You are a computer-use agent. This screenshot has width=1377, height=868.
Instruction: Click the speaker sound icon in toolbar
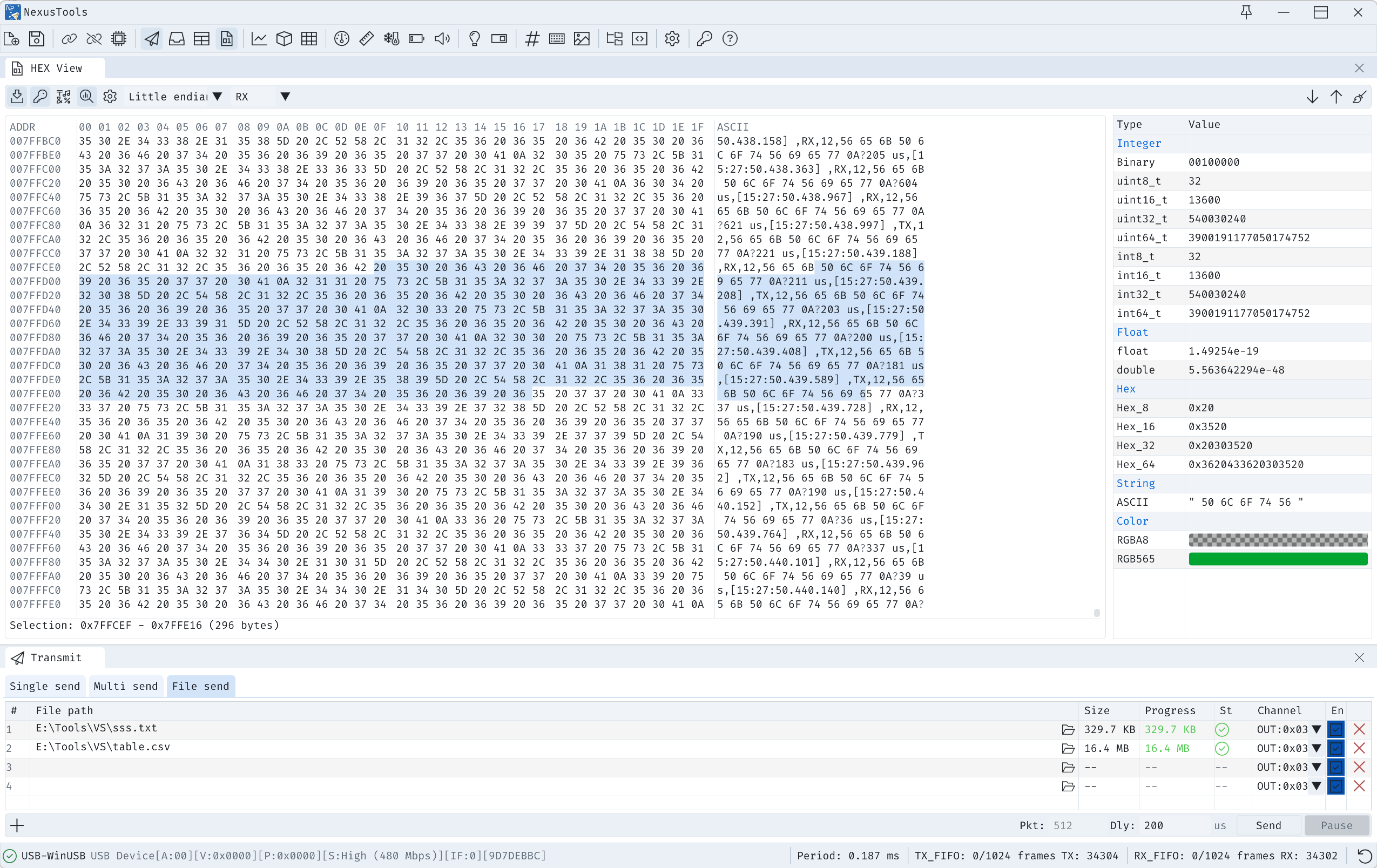pyautogui.click(x=442, y=39)
